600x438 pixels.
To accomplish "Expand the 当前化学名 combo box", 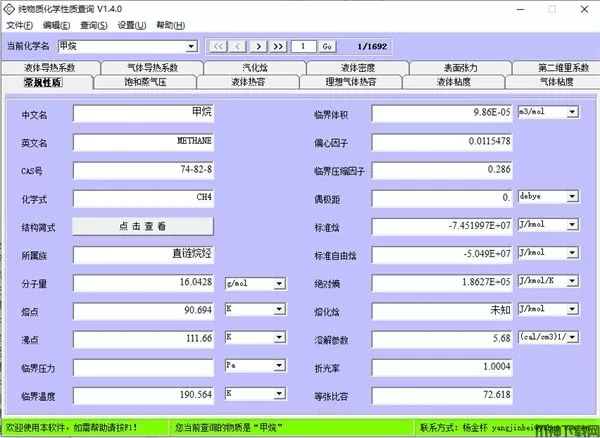I will tap(191, 47).
